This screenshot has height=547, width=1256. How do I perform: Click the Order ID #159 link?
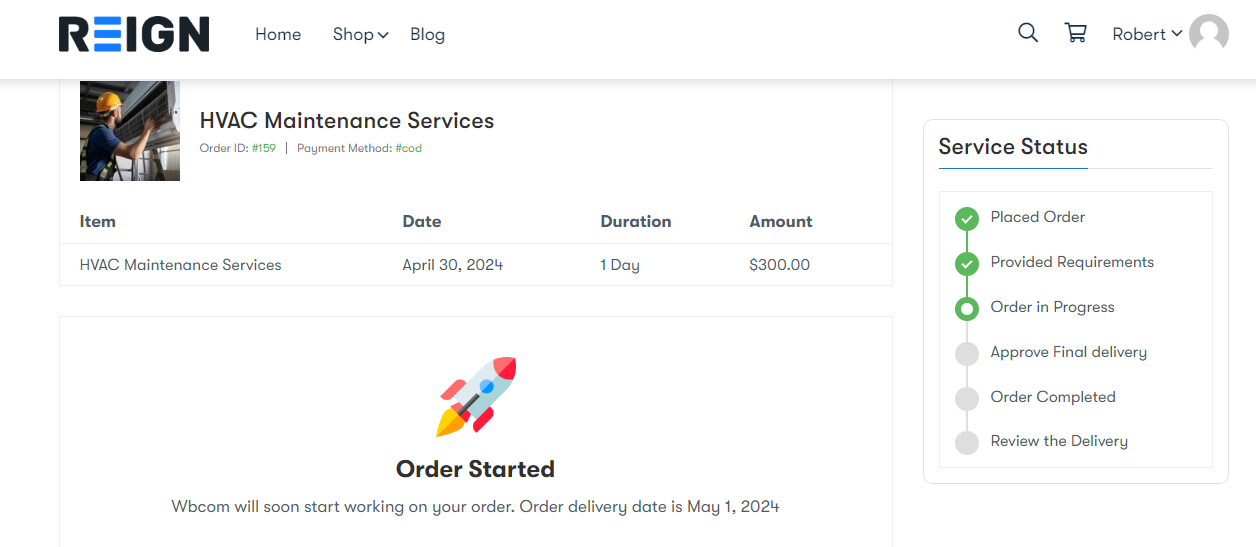click(x=263, y=148)
